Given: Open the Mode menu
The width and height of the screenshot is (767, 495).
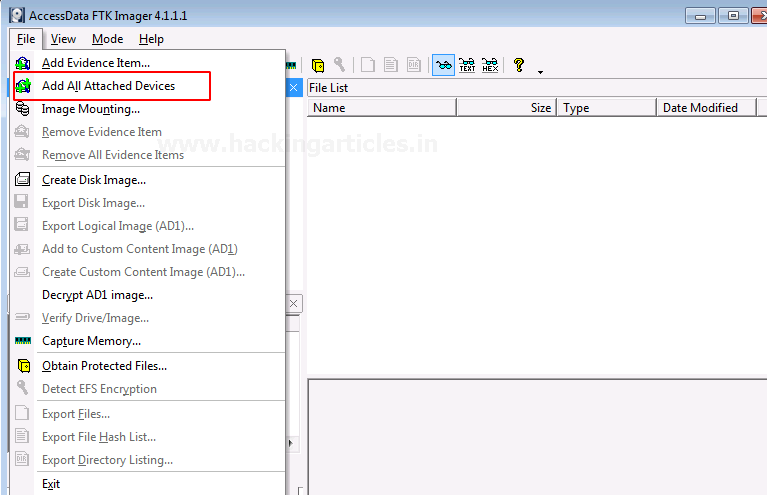Looking at the screenshot, I should click(x=107, y=39).
